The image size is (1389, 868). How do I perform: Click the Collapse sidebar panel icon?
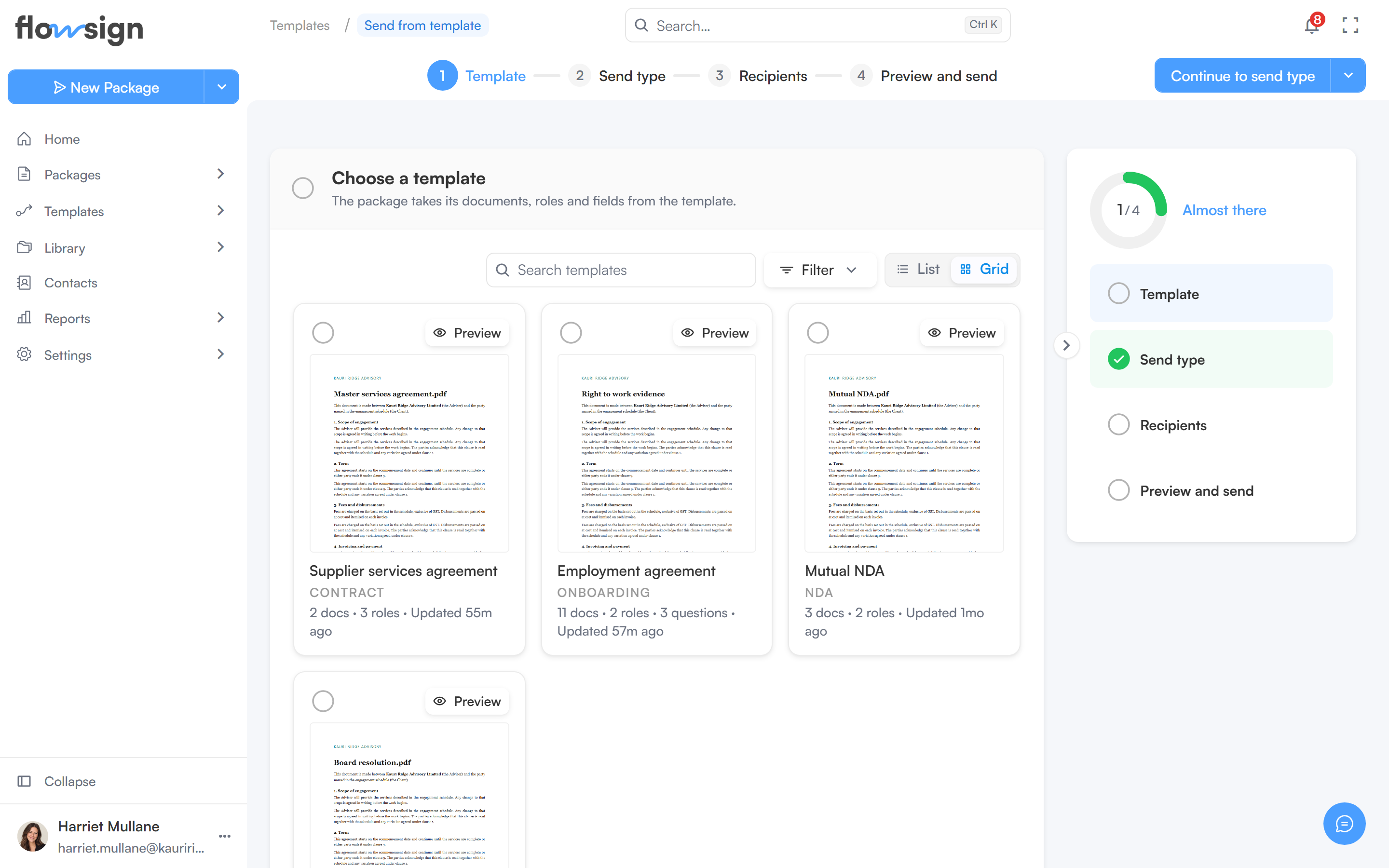tap(24, 781)
